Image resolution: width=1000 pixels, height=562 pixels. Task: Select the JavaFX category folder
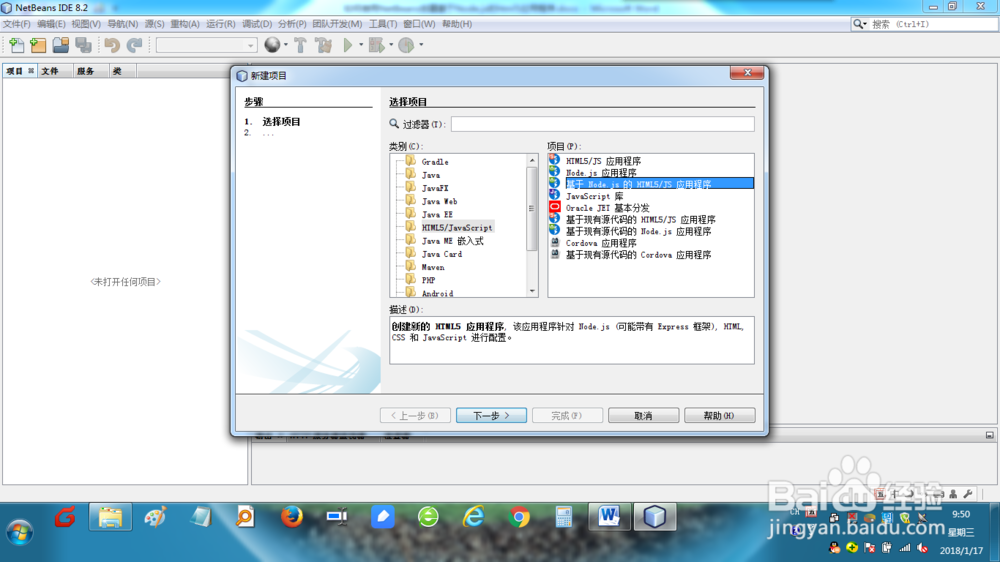coord(434,188)
